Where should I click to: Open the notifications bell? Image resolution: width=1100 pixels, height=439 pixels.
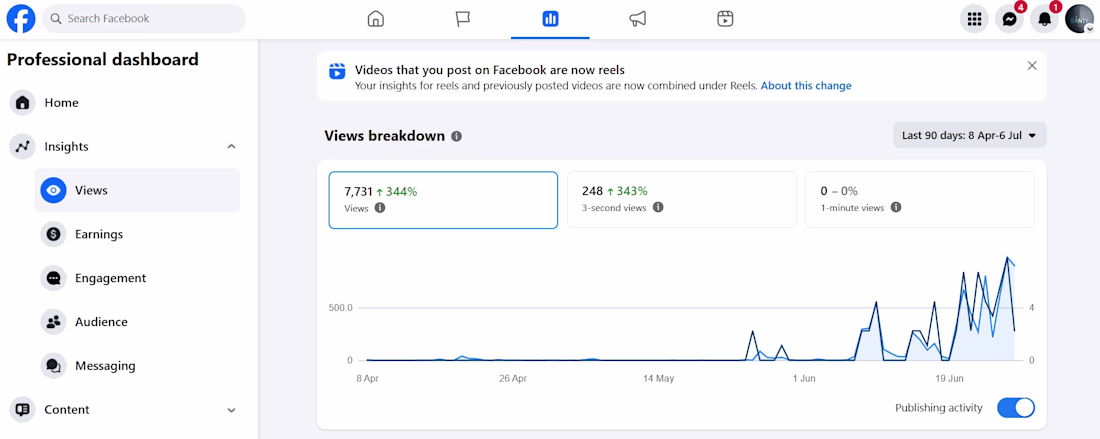click(x=1045, y=19)
